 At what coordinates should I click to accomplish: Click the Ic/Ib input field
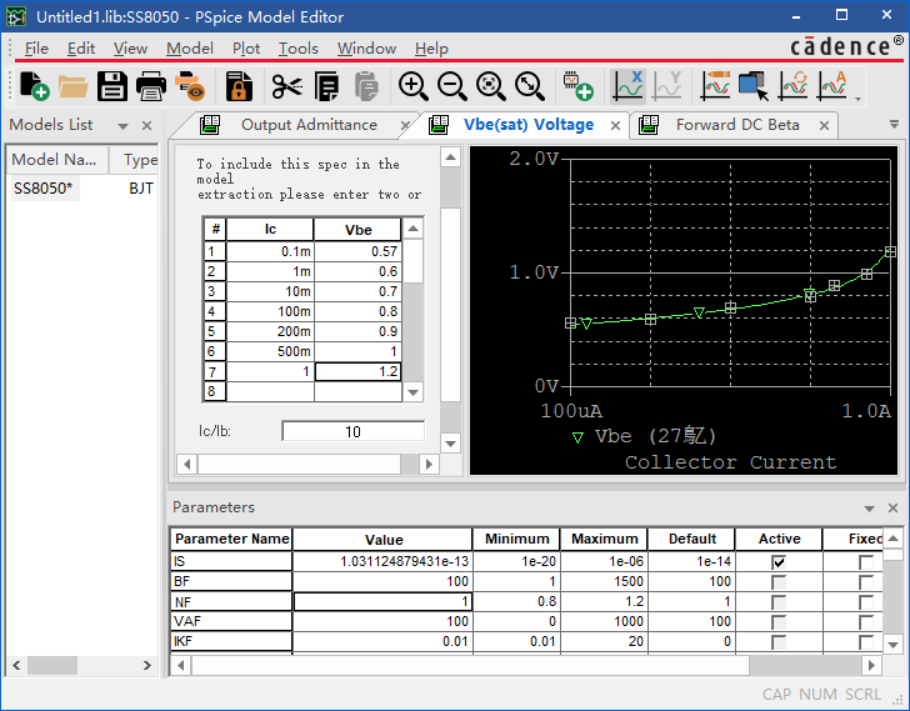(x=353, y=432)
